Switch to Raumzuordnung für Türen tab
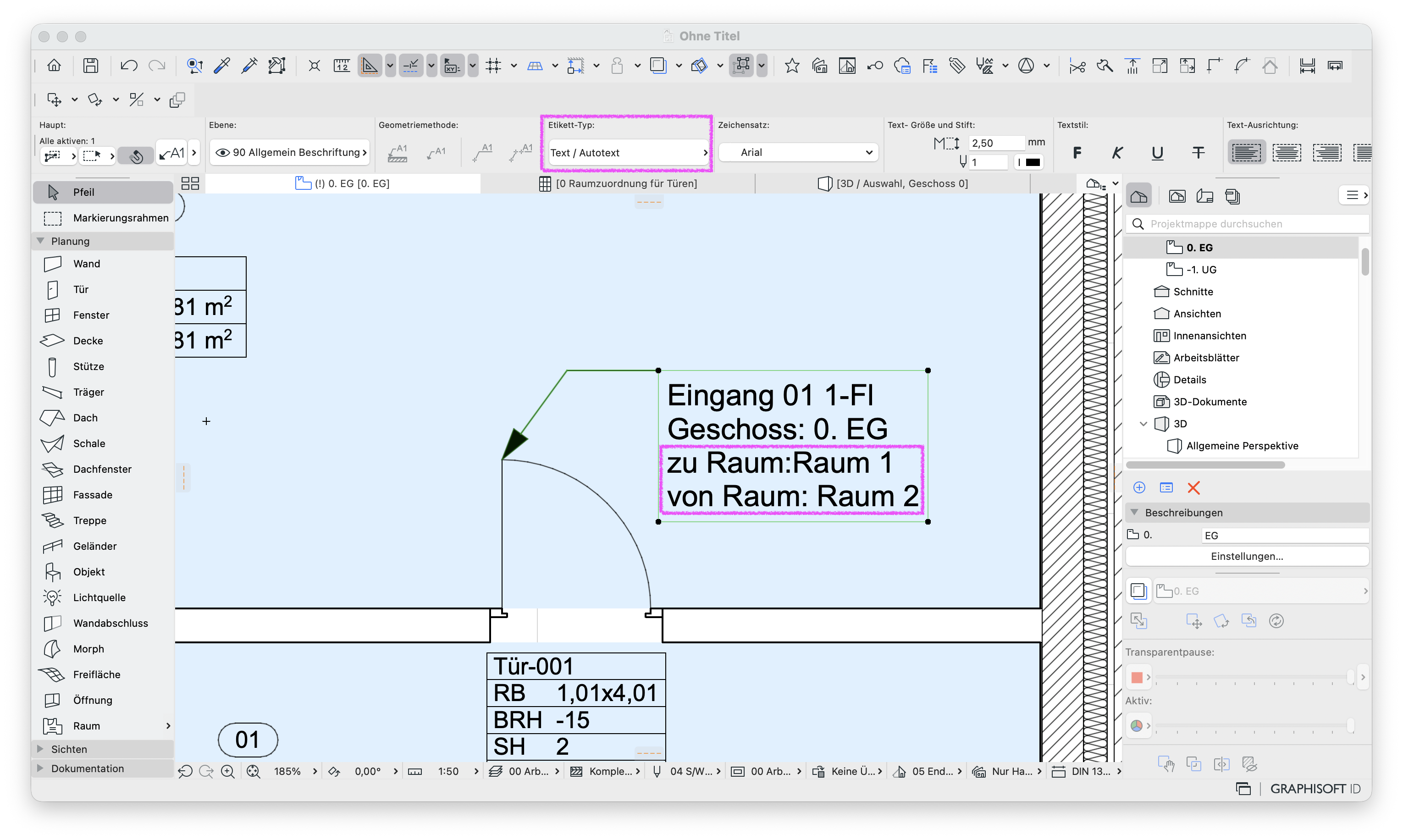Image resolution: width=1403 pixels, height=840 pixels. (x=618, y=183)
